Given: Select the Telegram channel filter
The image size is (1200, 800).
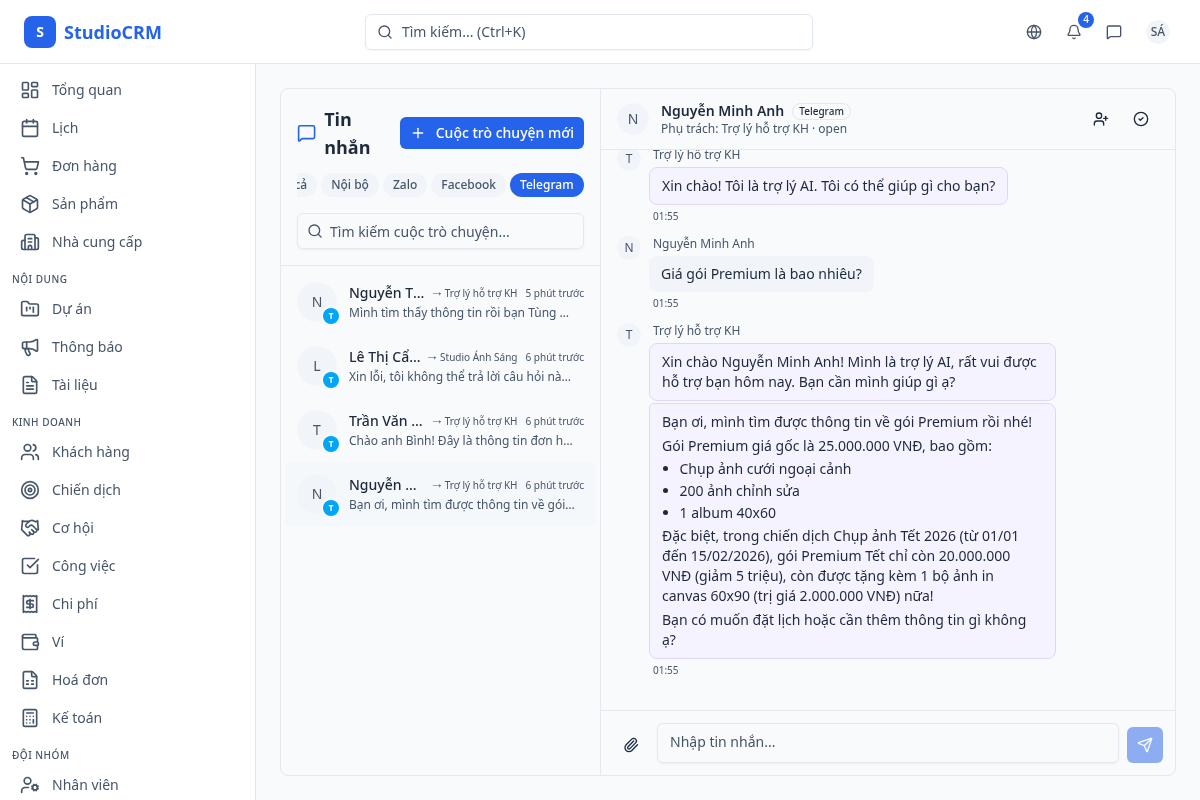Looking at the screenshot, I should pyautogui.click(x=546, y=185).
